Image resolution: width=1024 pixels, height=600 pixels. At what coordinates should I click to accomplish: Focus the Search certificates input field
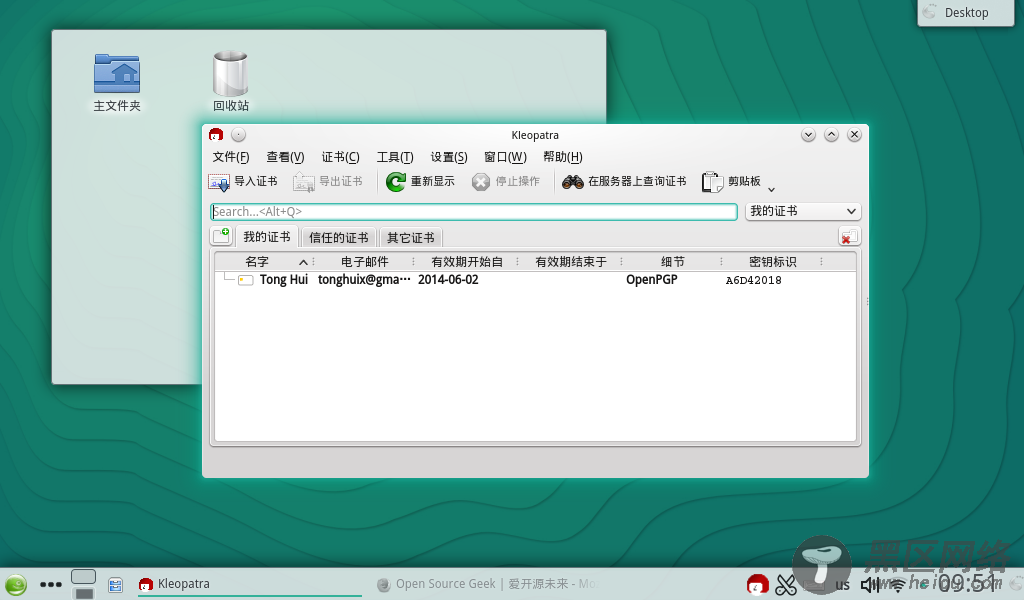click(473, 212)
